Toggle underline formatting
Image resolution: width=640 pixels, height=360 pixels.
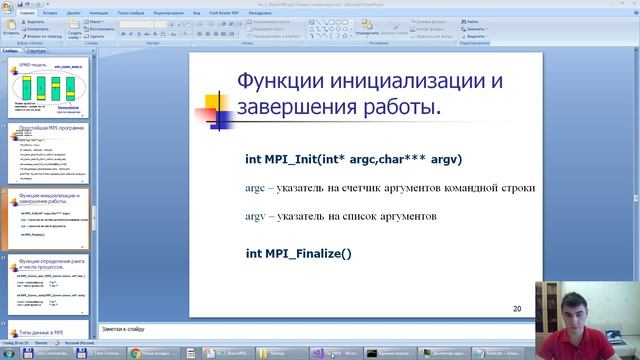coord(139,34)
